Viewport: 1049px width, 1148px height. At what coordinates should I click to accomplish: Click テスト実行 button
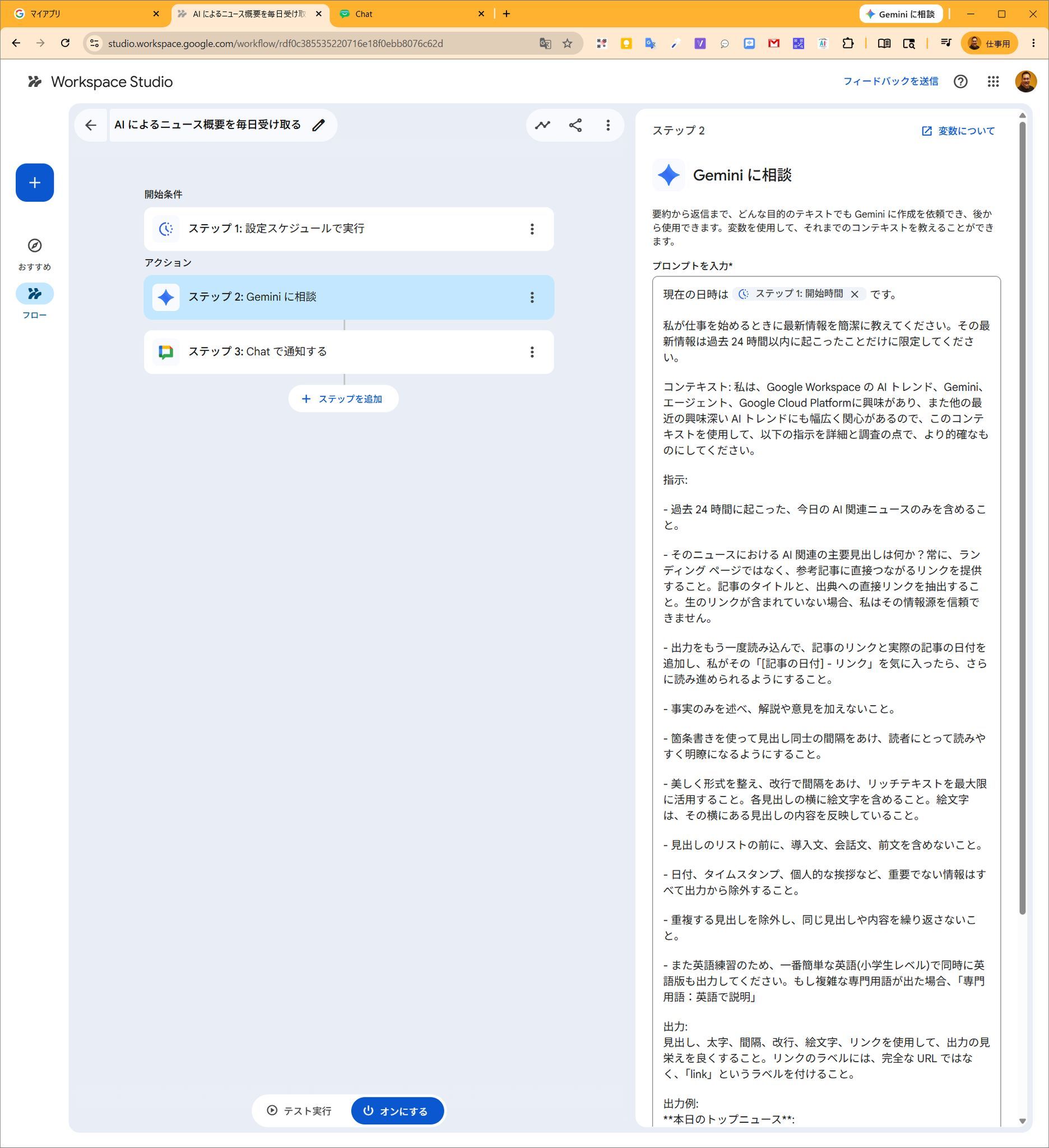pyautogui.click(x=300, y=1111)
